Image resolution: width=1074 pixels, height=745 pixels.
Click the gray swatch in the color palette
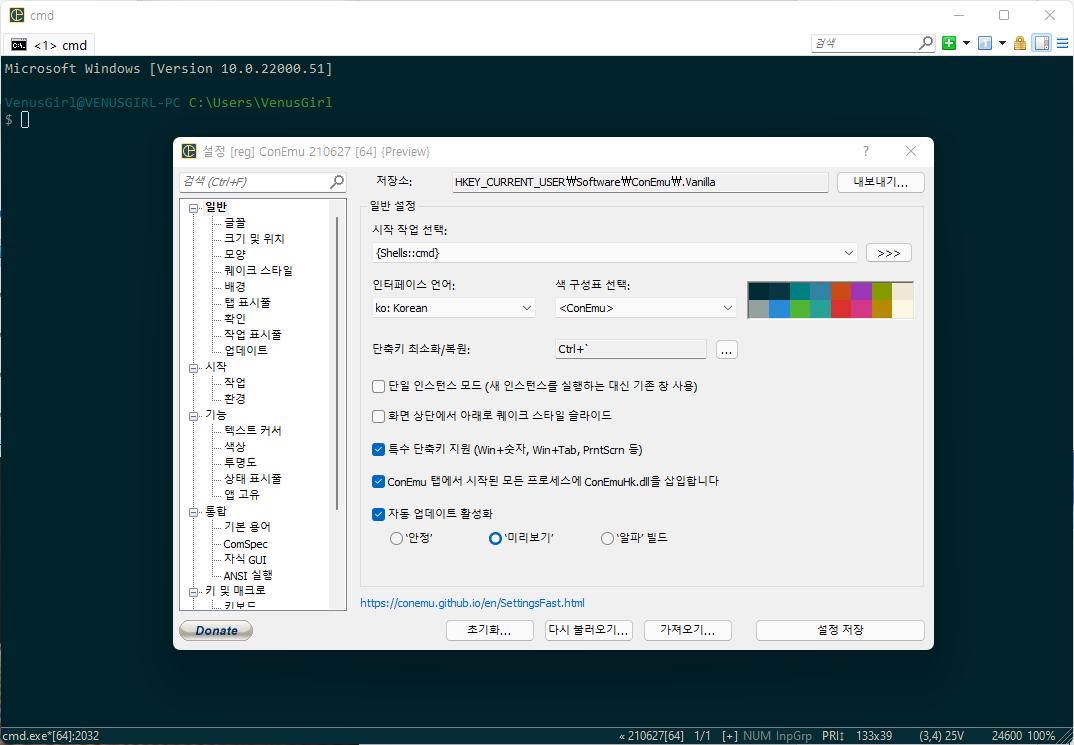758,309
